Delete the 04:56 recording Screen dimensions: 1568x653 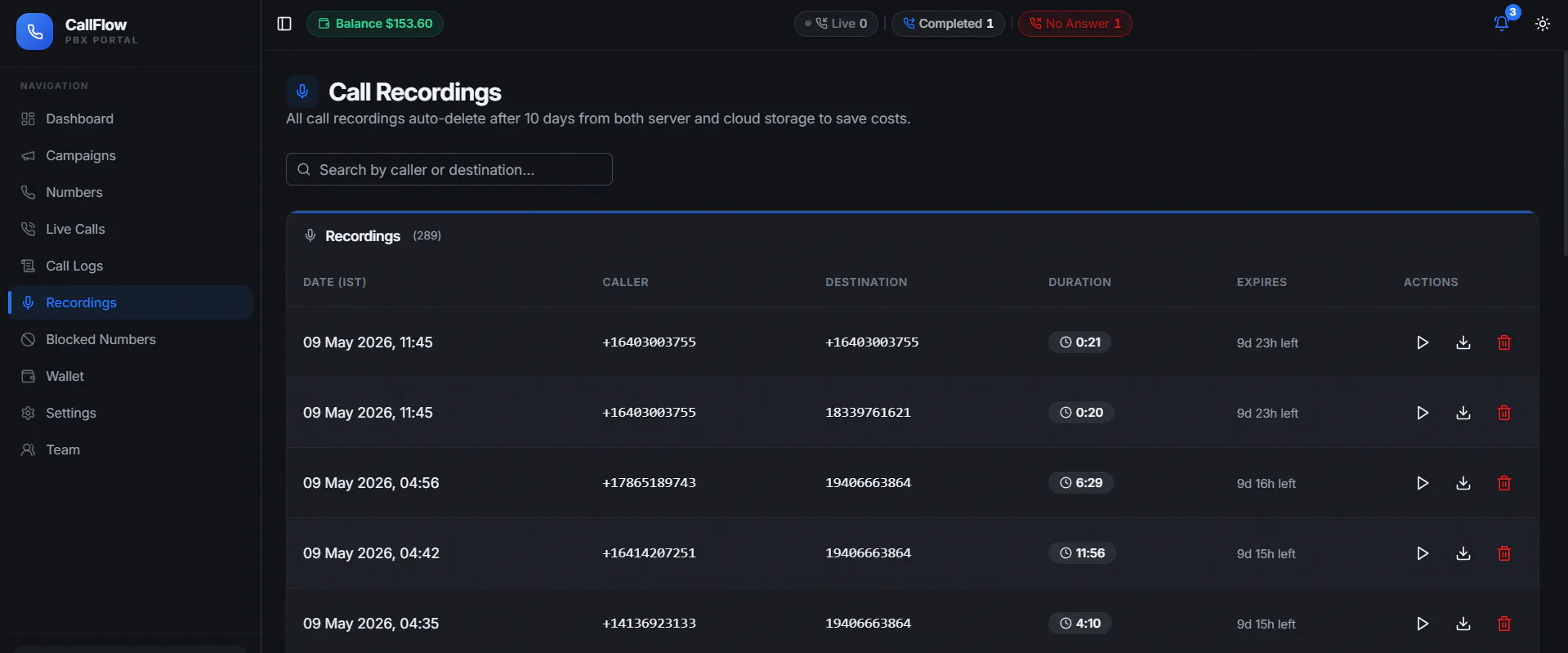pyautogui.click(x=1504, y=483)
